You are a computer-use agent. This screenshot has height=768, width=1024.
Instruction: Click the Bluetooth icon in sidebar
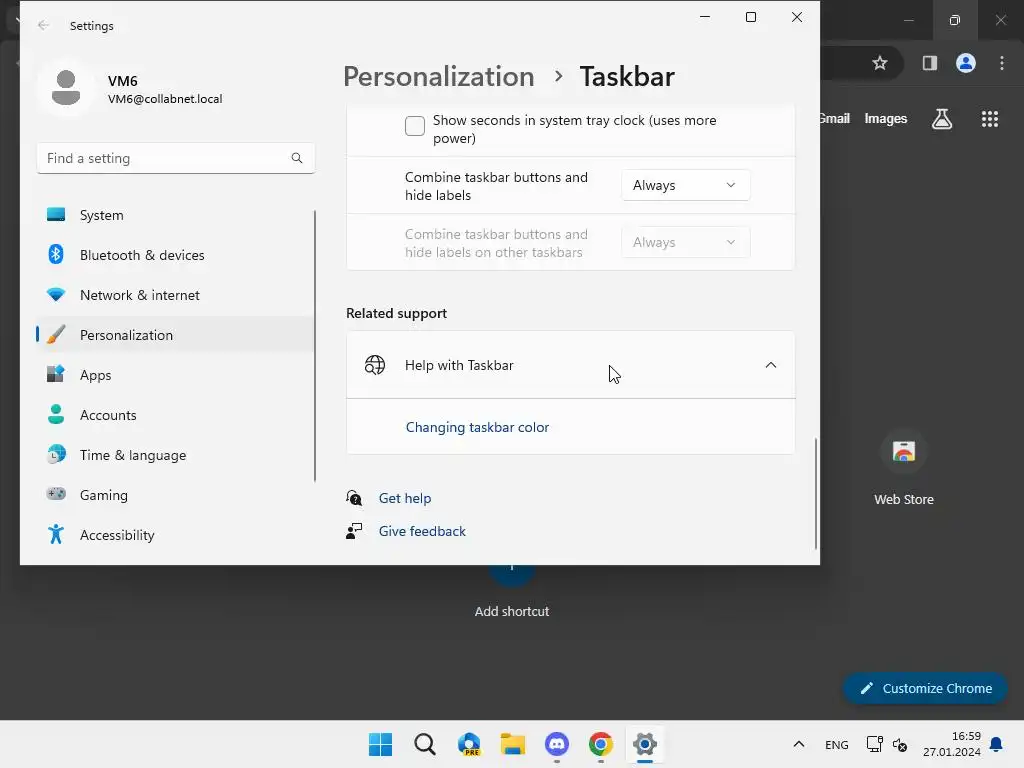pyautogui.click(x=56, y=254)
